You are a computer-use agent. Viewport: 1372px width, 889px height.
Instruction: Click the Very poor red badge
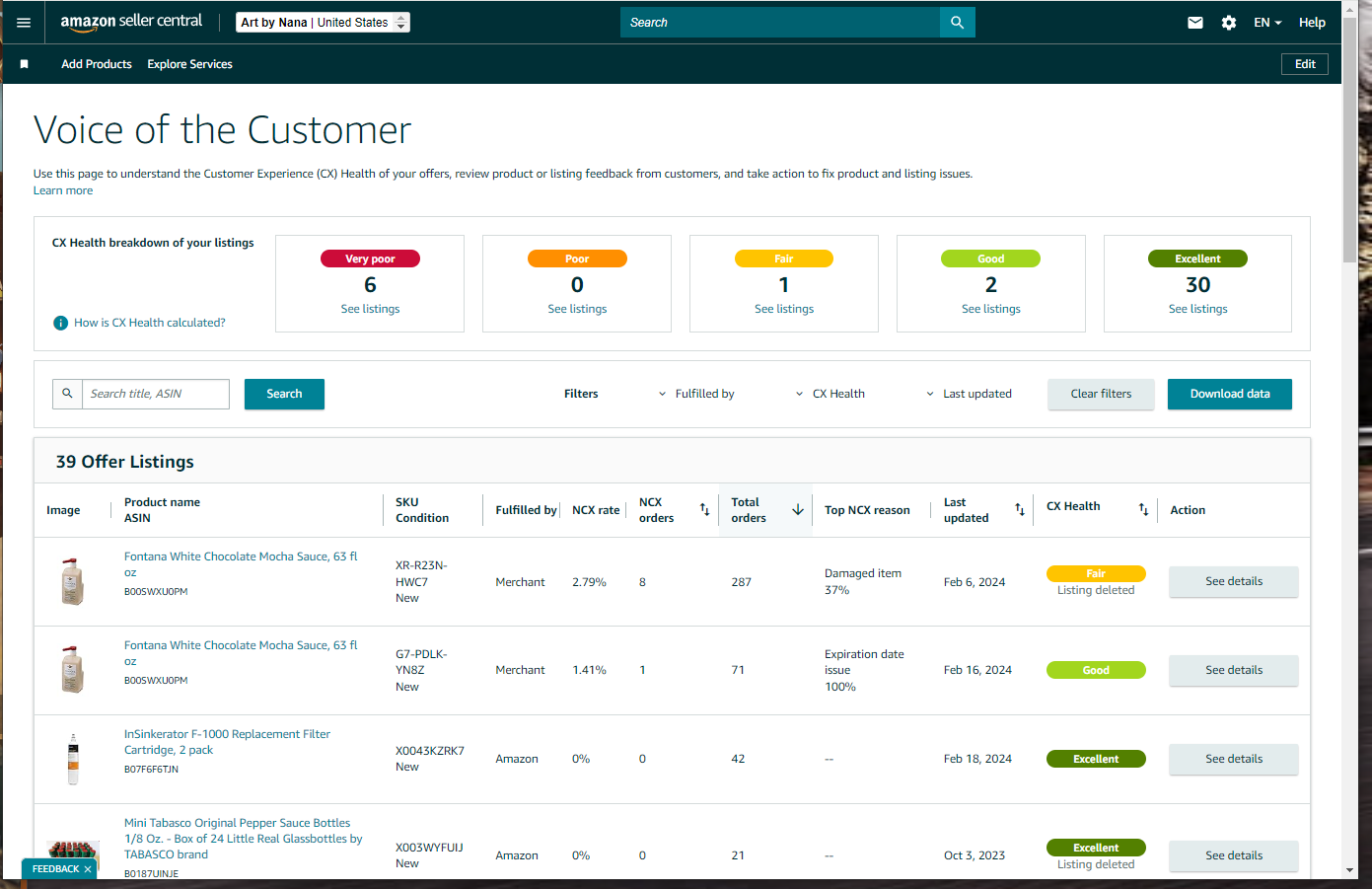point(370,259)
